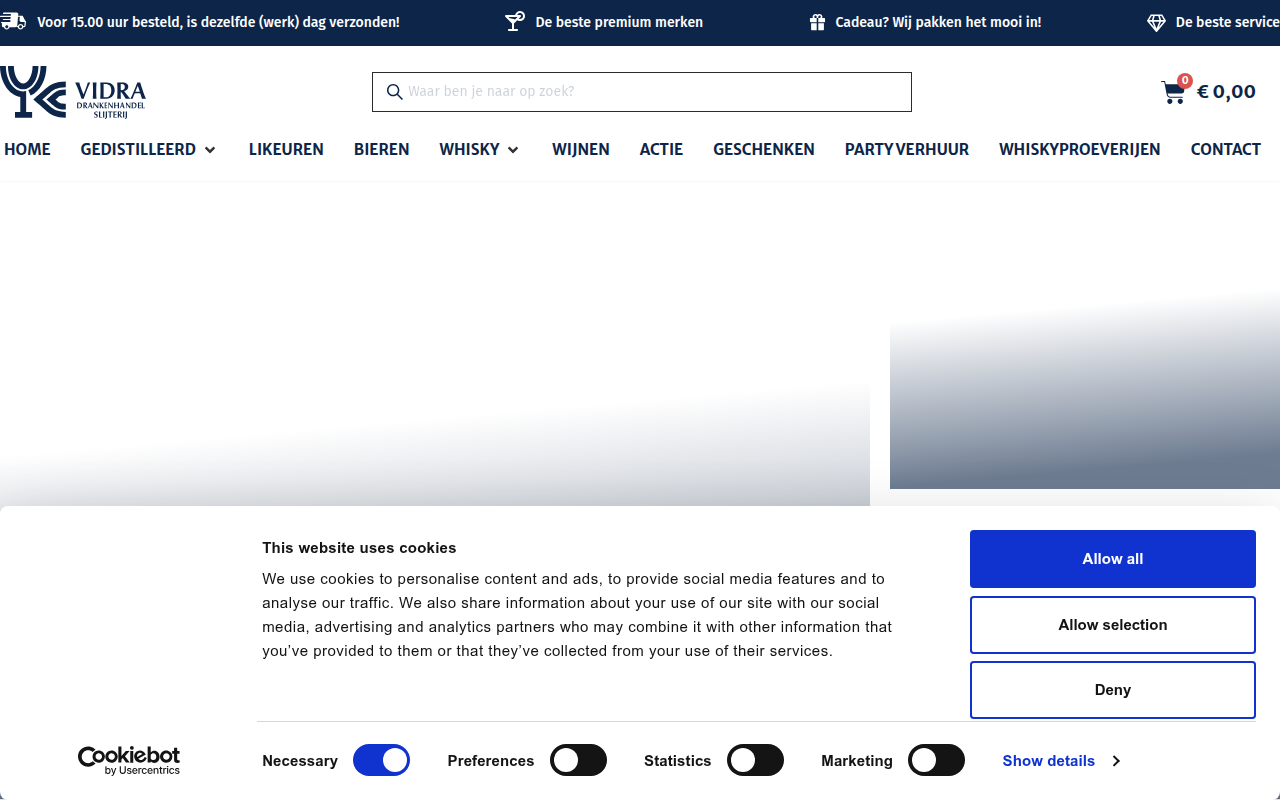Image resolution: width=1280 pixels, height=800 pixels.
Task: Open the Bieren menu item
Action: click(x=382, y=149)
